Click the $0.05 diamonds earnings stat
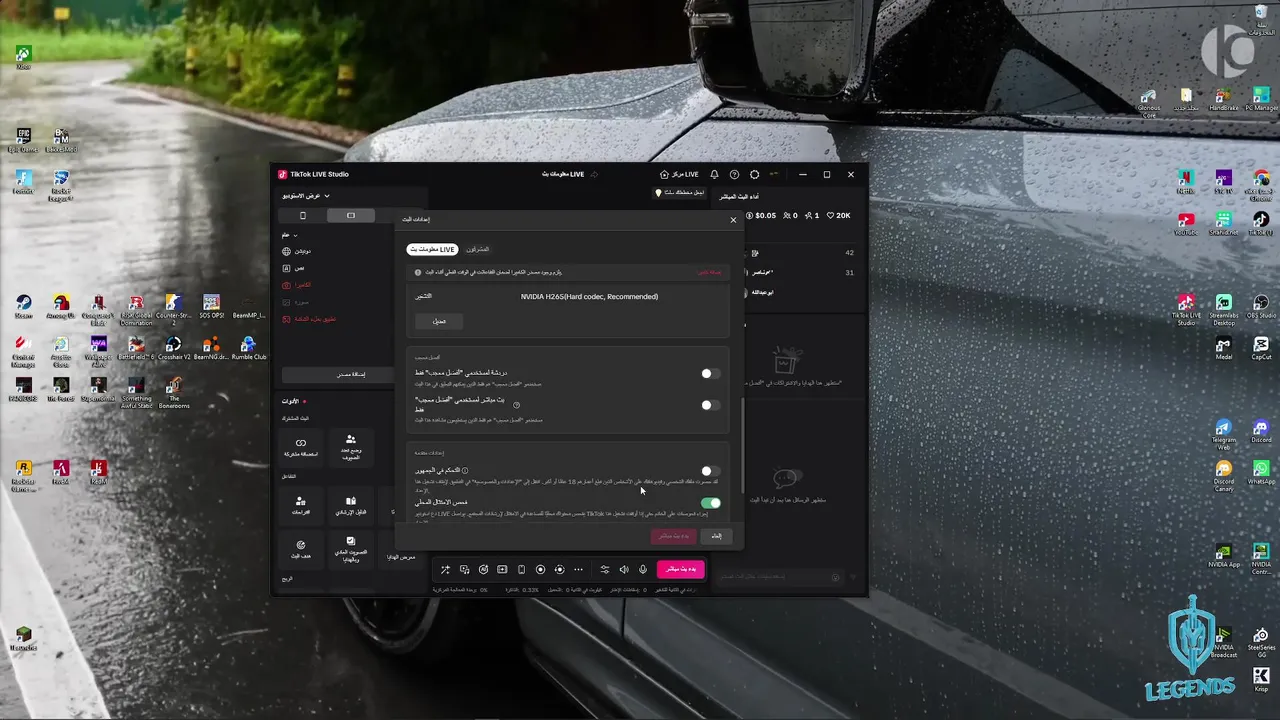 coord(761,215)
